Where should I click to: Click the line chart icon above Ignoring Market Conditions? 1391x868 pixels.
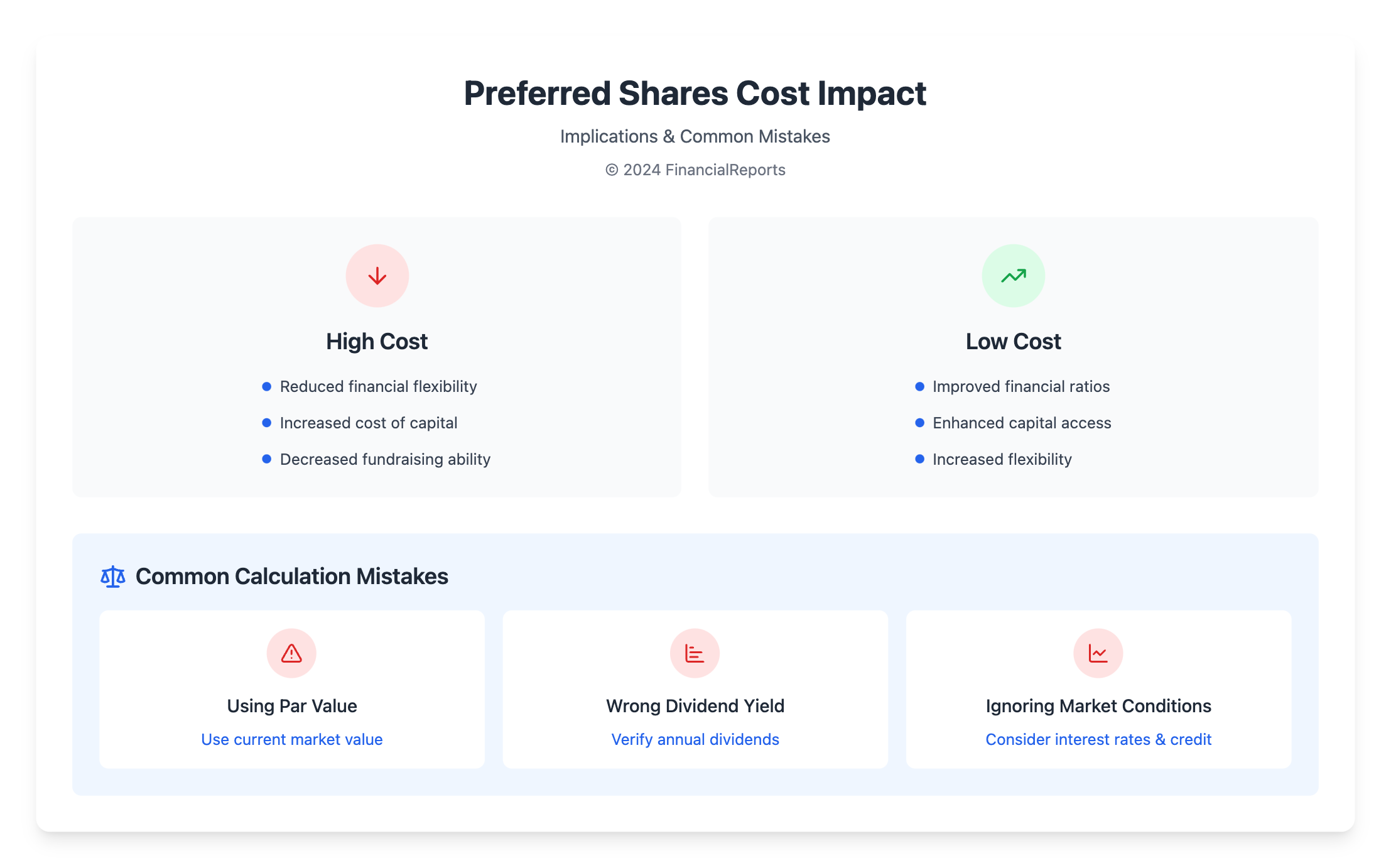click(x=1098, y=653)
